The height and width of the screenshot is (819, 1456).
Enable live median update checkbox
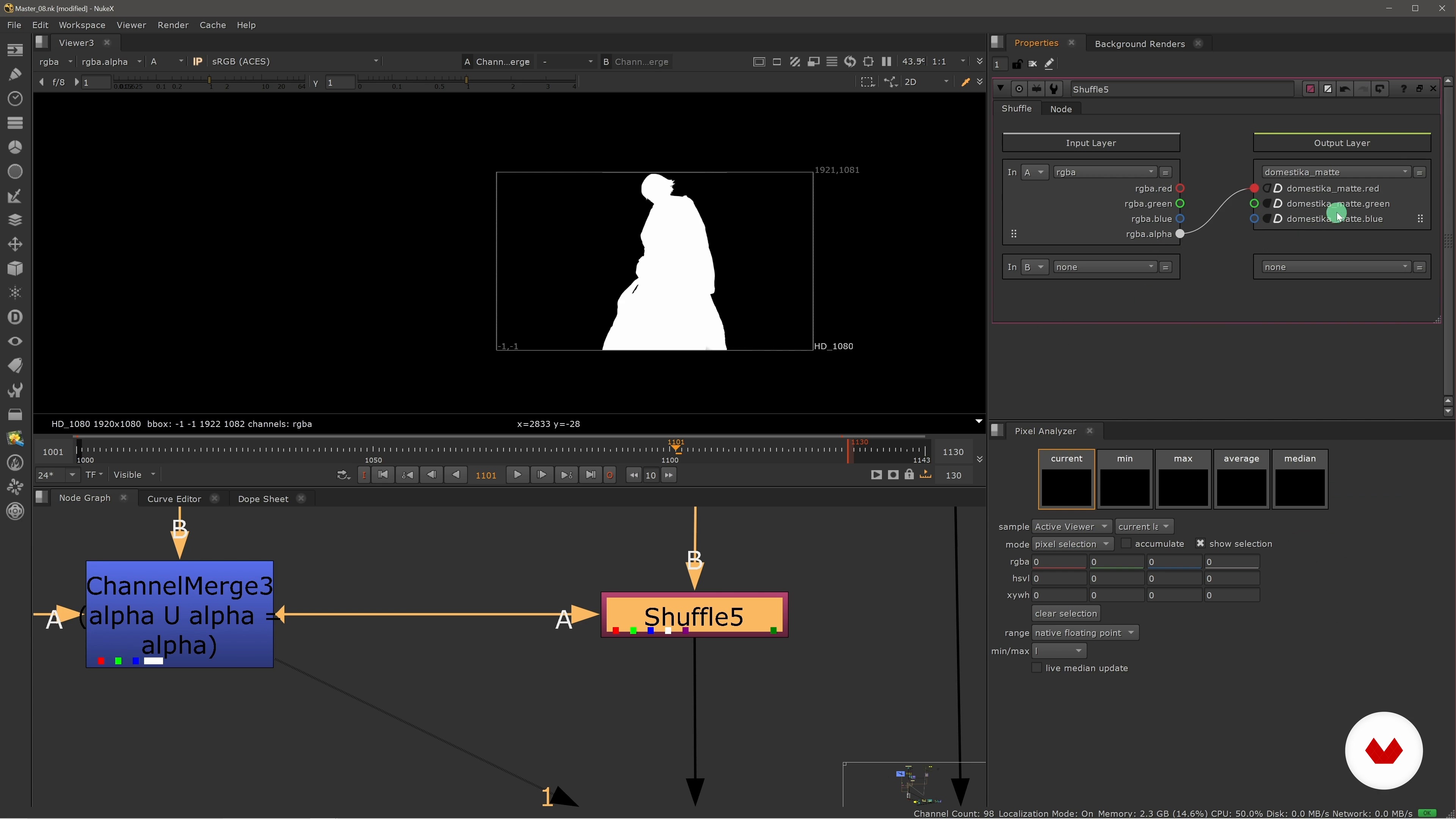[1037, 668]
